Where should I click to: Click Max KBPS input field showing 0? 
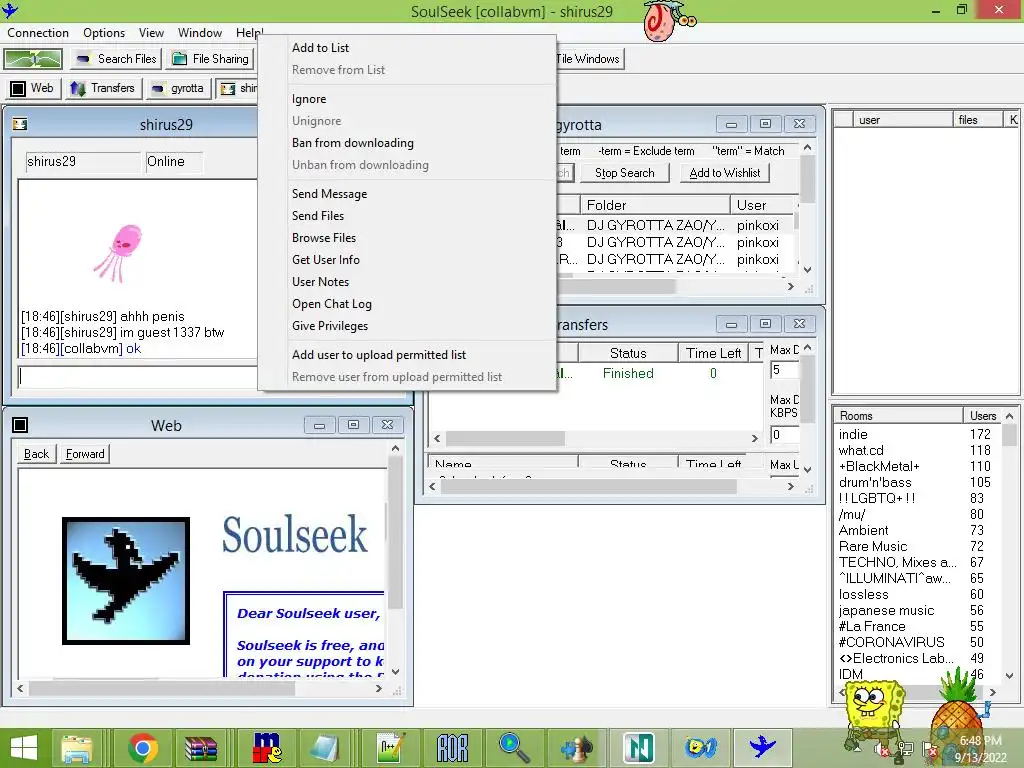point(784,434)
